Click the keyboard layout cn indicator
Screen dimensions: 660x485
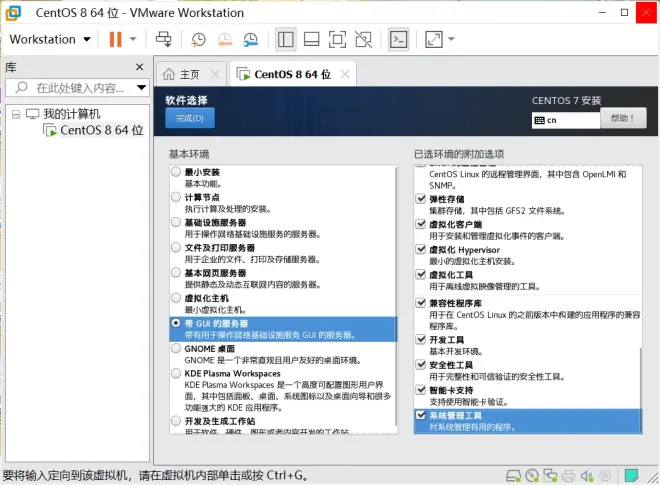[x=565, y=120]
